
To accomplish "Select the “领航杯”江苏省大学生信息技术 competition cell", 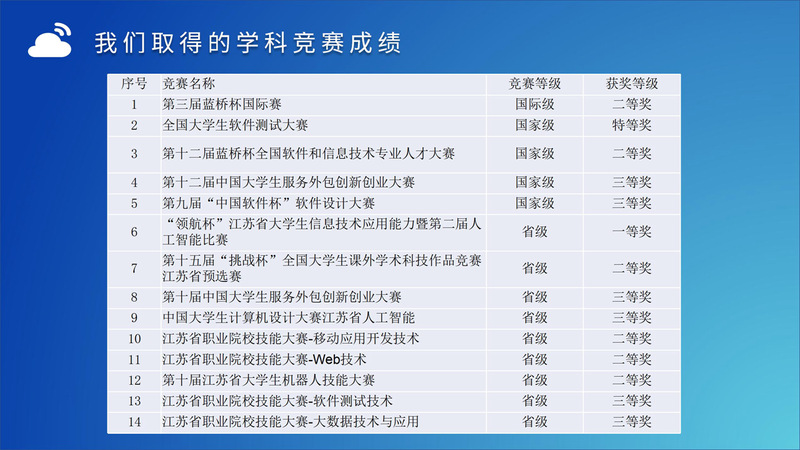I will 322,232.
